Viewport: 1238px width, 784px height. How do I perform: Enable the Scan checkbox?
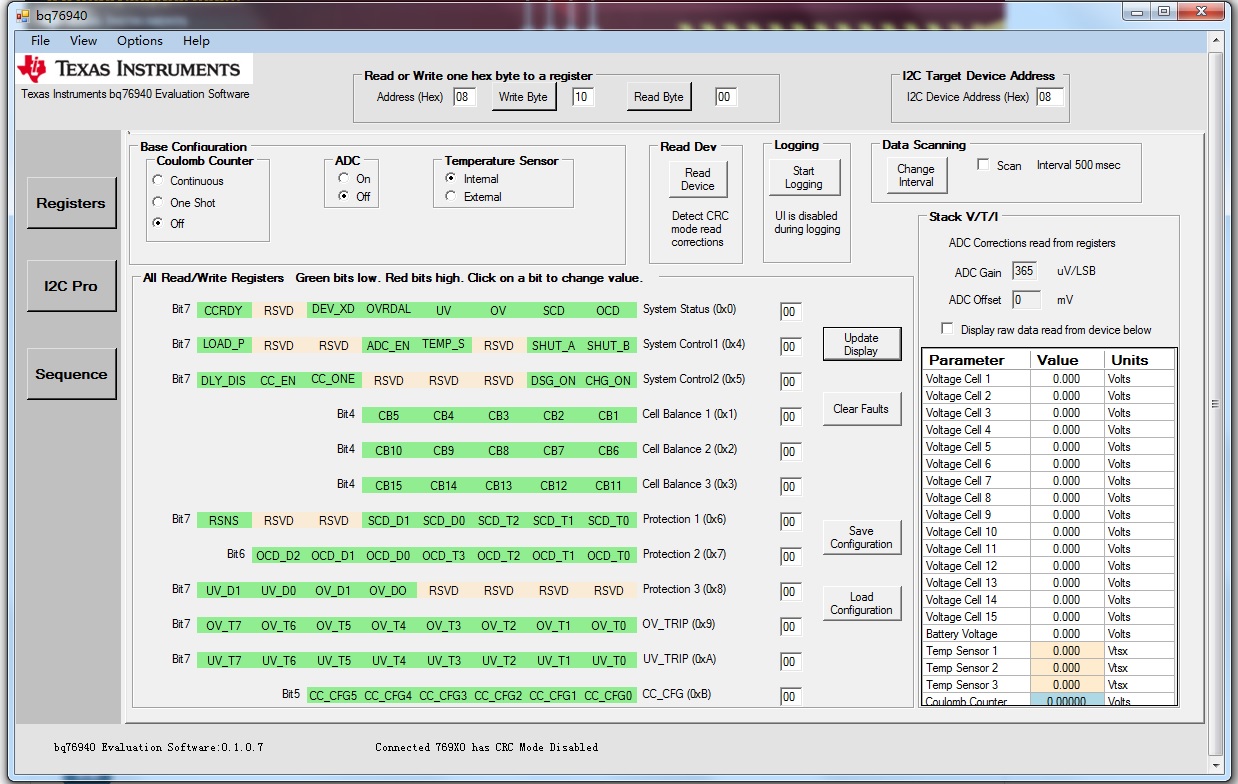tap(983, 165)
